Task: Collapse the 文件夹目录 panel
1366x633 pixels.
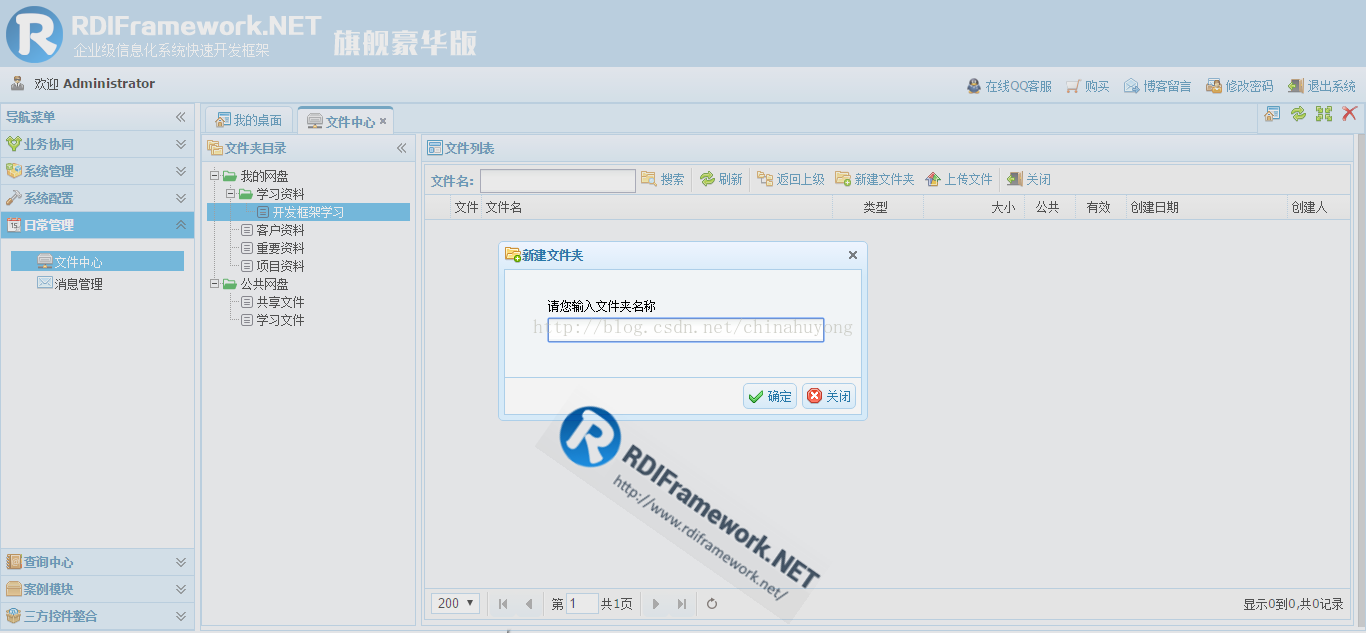Action: 401,148
